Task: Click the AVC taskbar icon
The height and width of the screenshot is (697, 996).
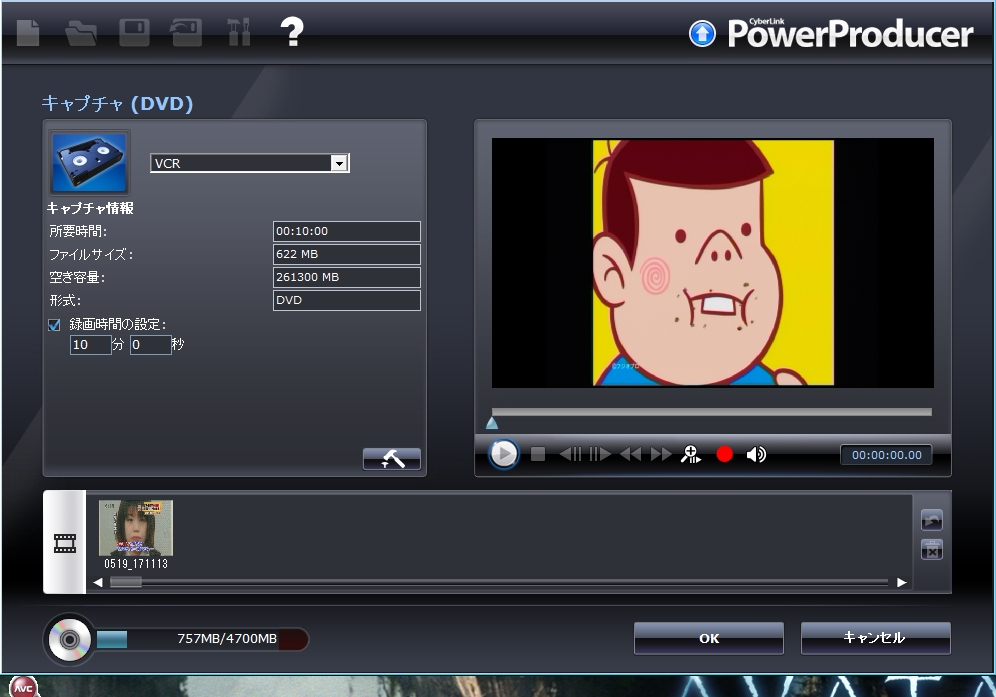Action: point(24,687)
